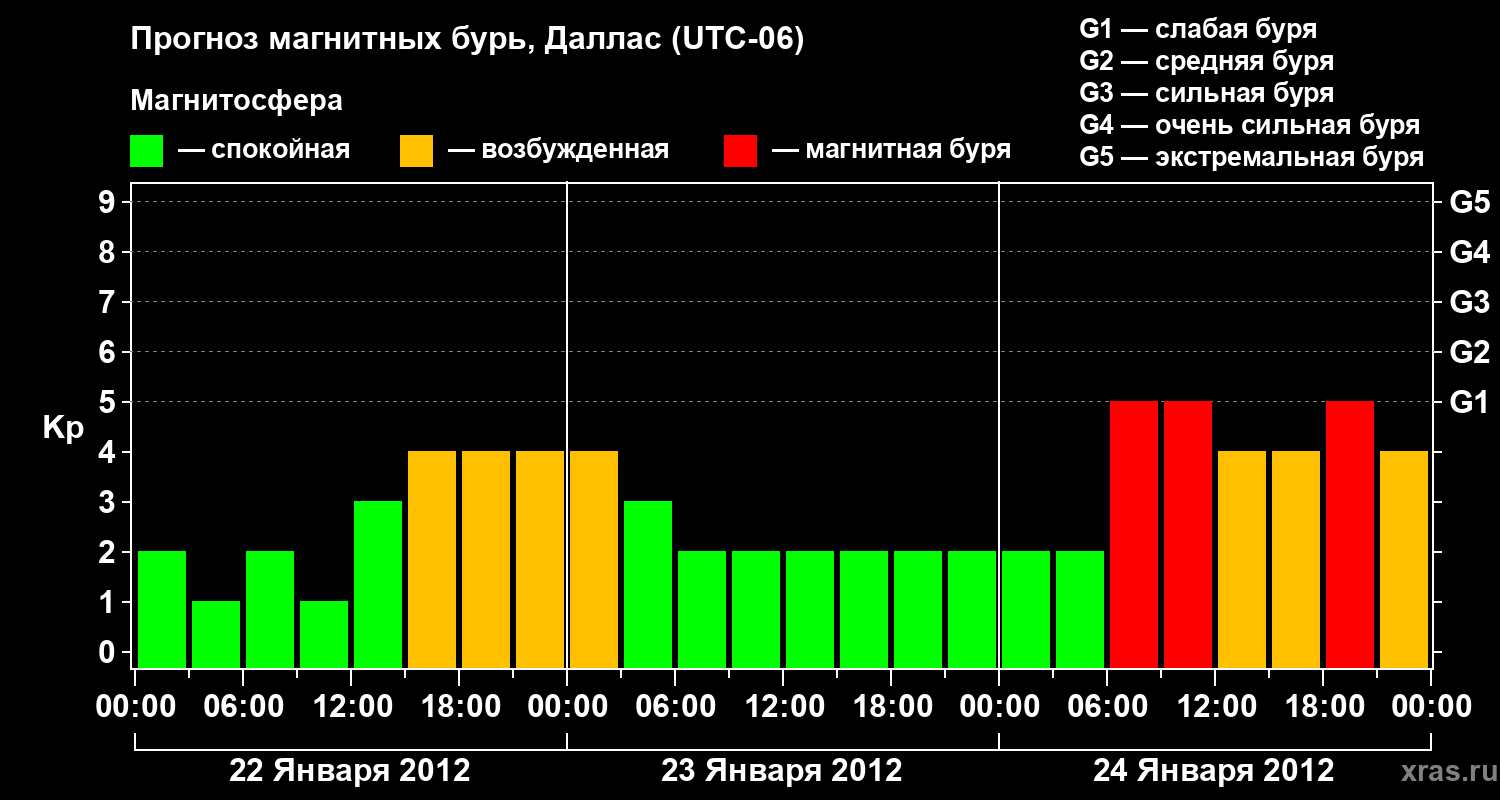Select the 00:00–03:00 orange bar on 23 January

click(x=594, y=559)
